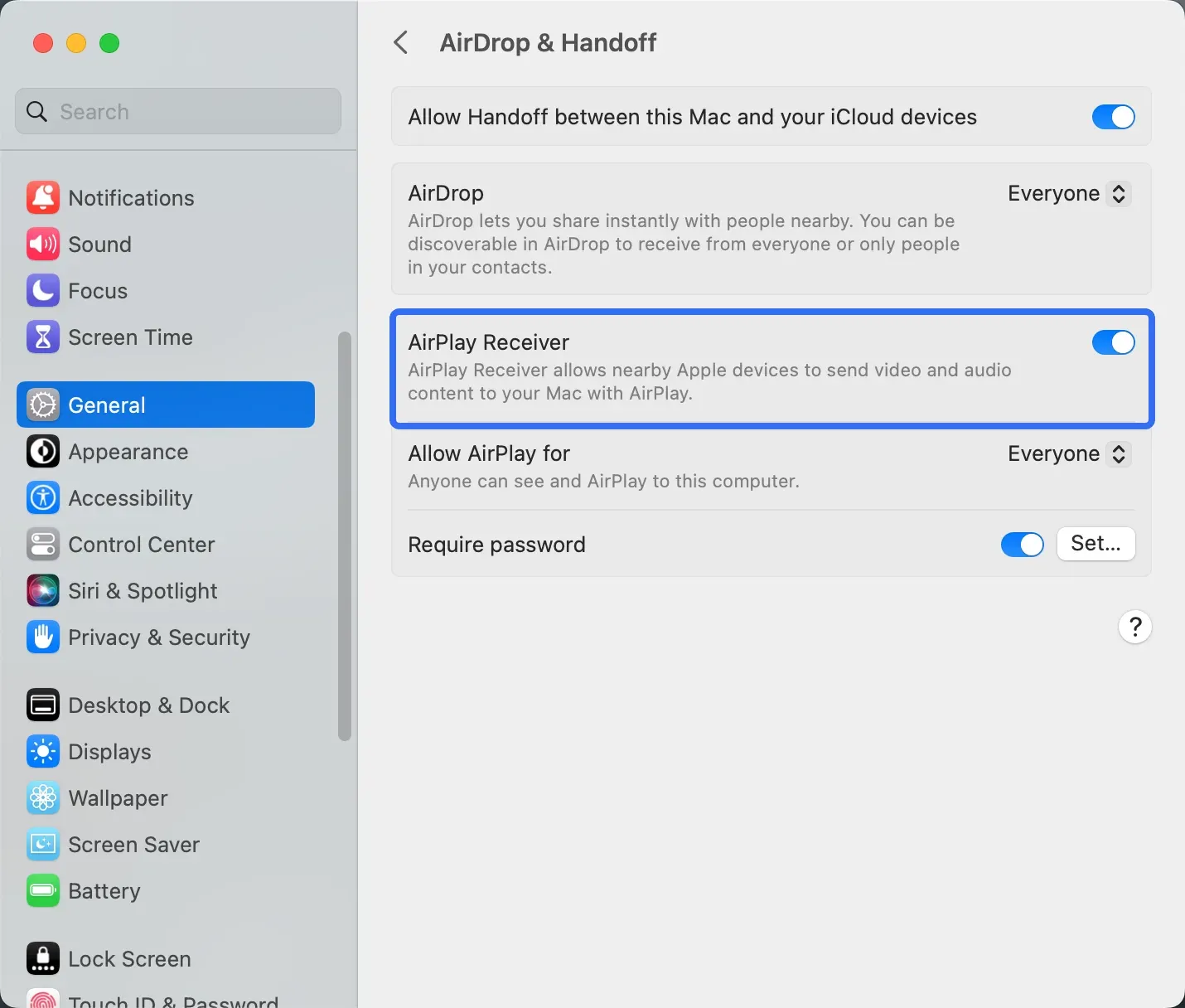Select Displays label in sidebar
Screen dimensions: 1185x1008
click(x=110, y=752)
